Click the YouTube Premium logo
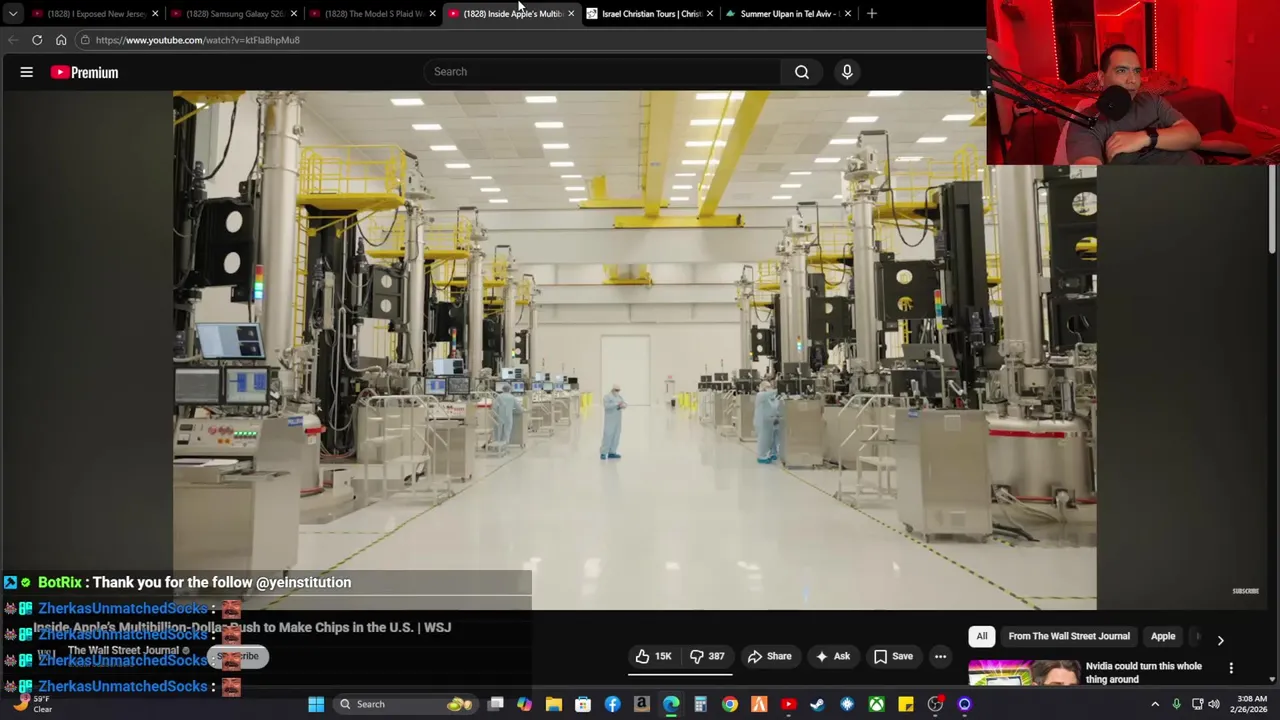This screenshot has width=1280, height=720. (x=85, y=72)
